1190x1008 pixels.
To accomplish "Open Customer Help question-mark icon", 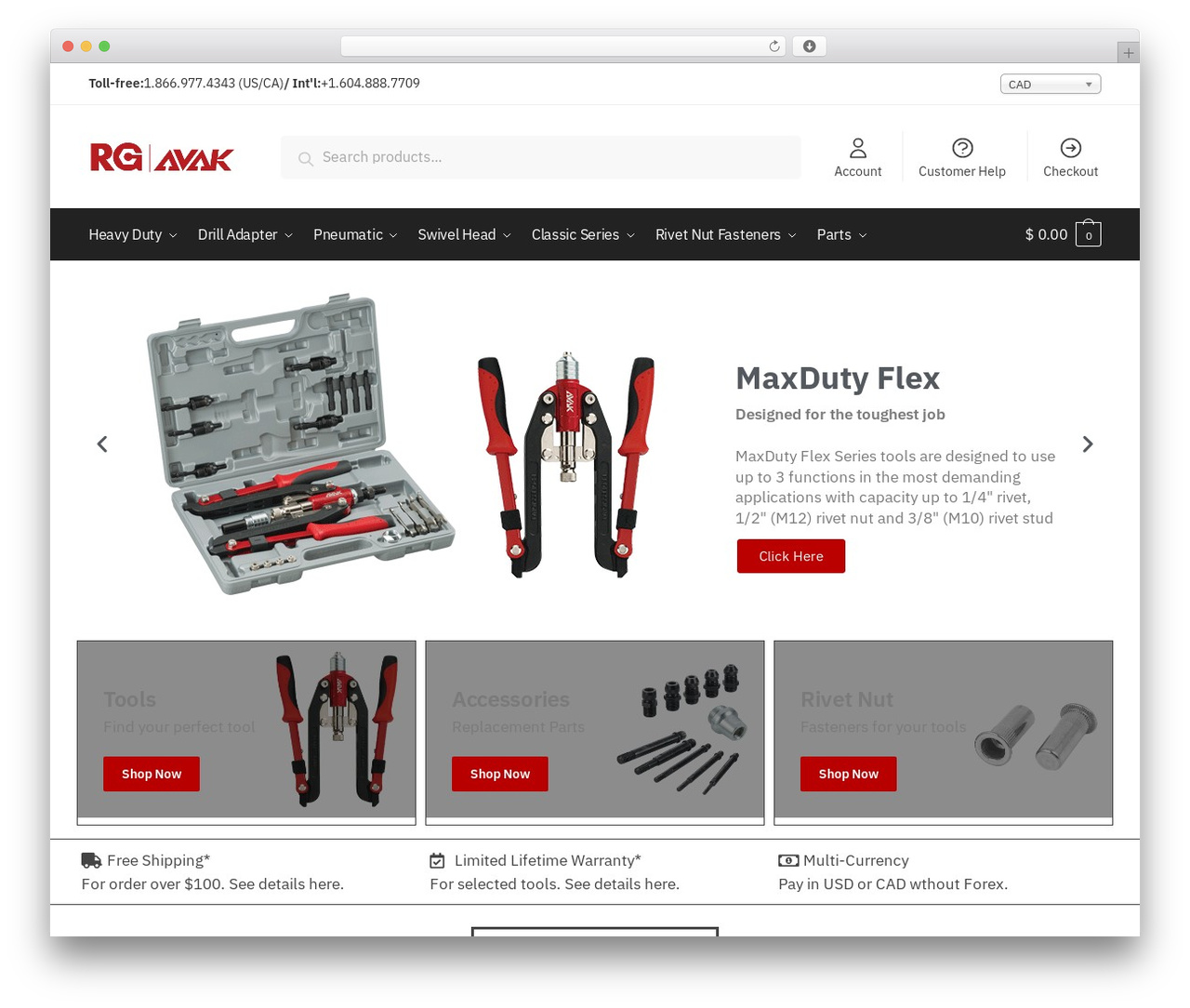I will (x=962, y=148).
